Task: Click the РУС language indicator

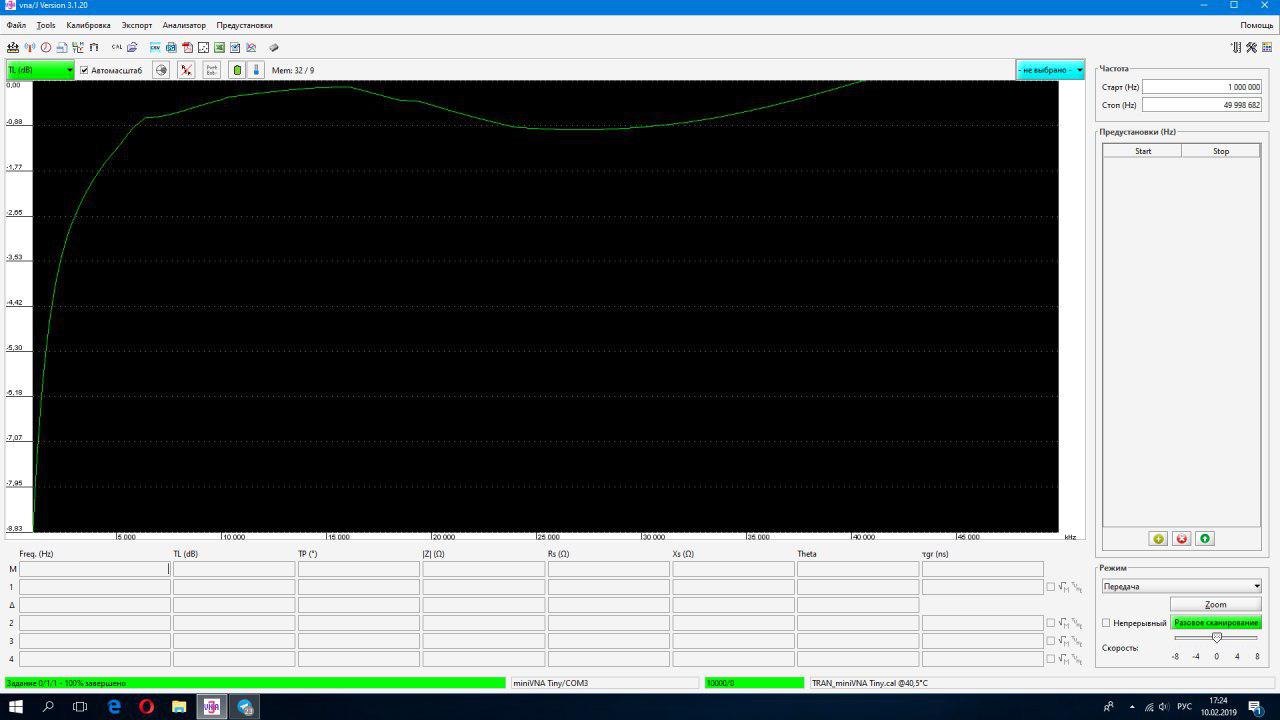Action: tap(1184, 706)
